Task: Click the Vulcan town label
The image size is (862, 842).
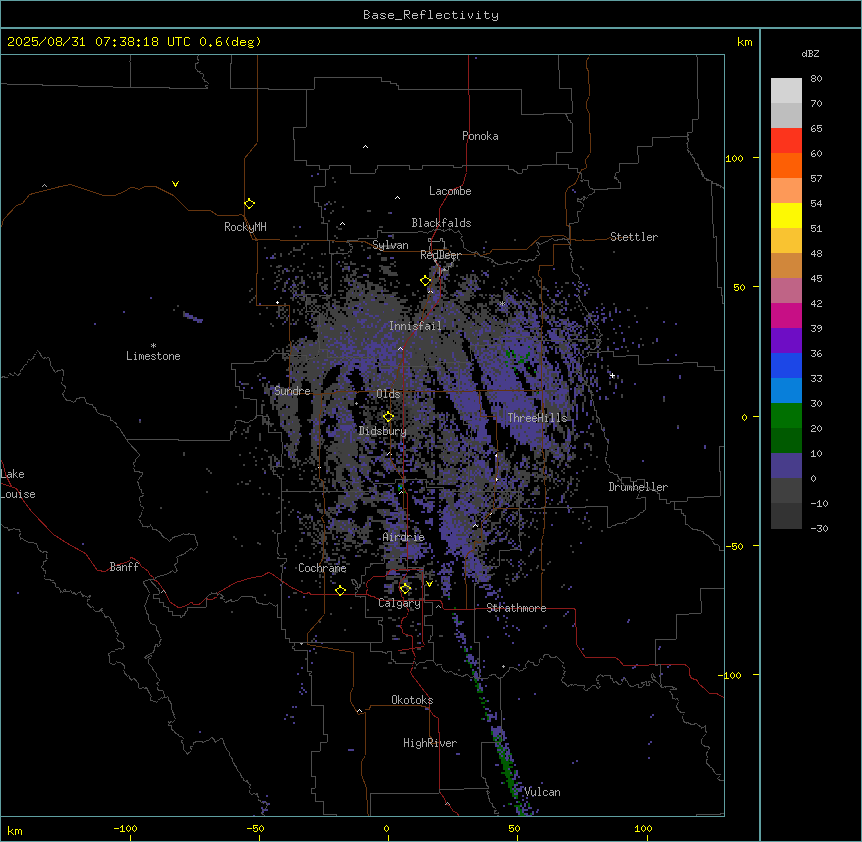Action: point(542,792)
